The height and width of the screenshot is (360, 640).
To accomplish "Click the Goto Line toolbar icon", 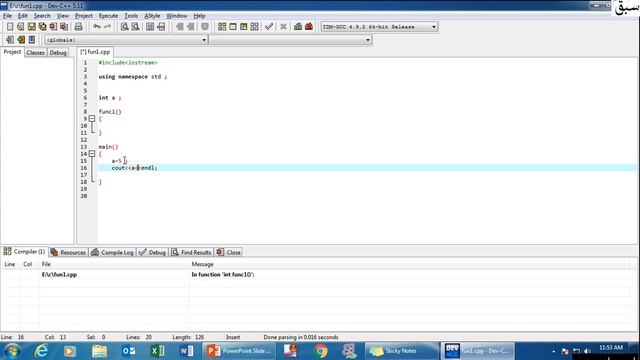I will click(x=161, y=27).
